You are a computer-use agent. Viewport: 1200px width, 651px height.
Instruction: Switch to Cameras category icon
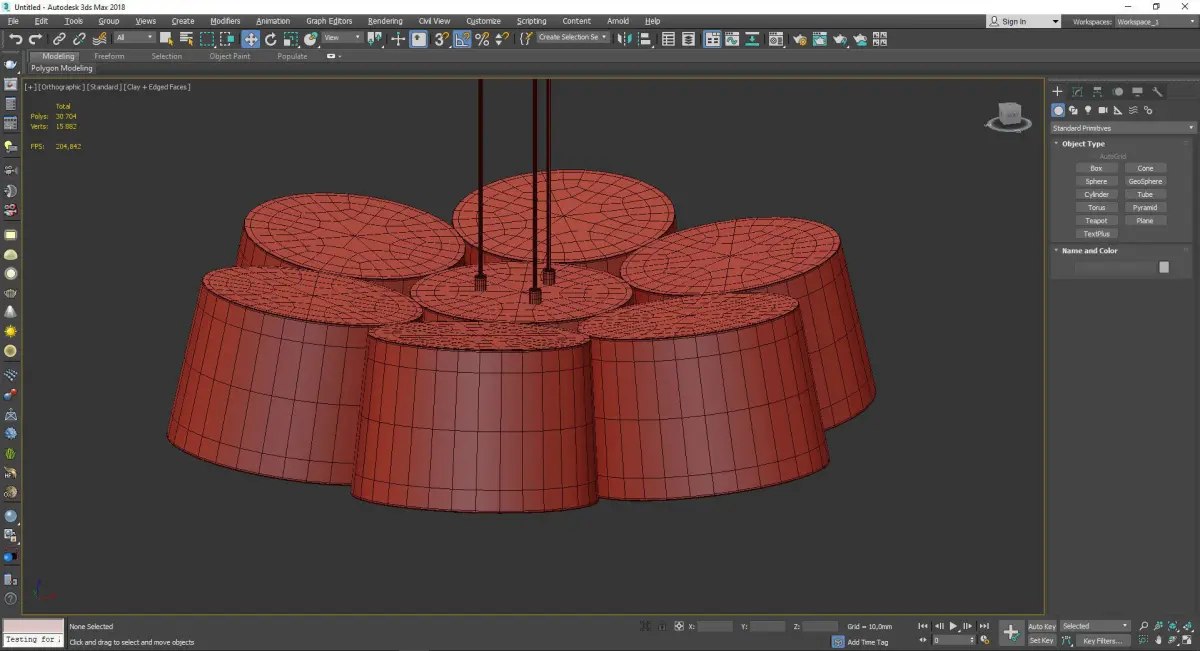tap(1102, 110)
